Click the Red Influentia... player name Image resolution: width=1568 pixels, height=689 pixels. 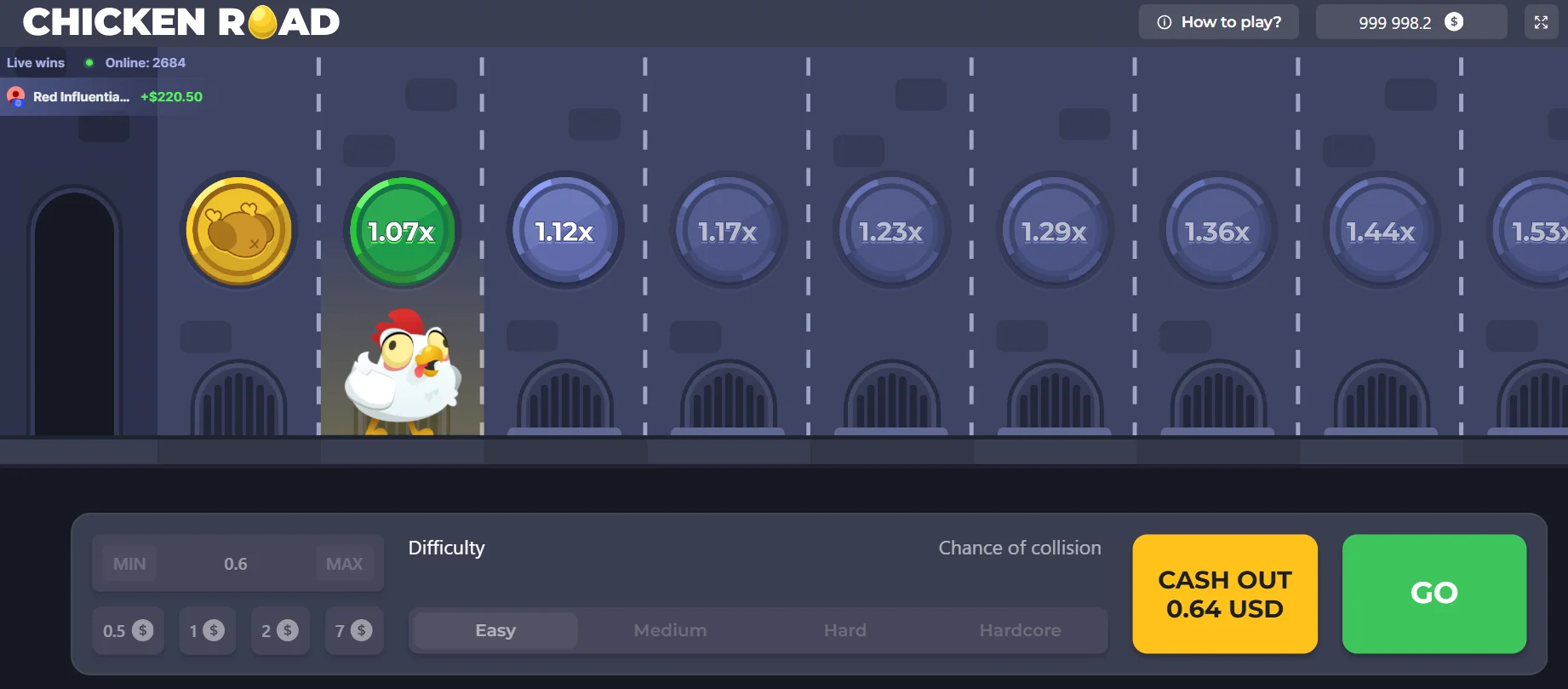(x=81, y=96)
